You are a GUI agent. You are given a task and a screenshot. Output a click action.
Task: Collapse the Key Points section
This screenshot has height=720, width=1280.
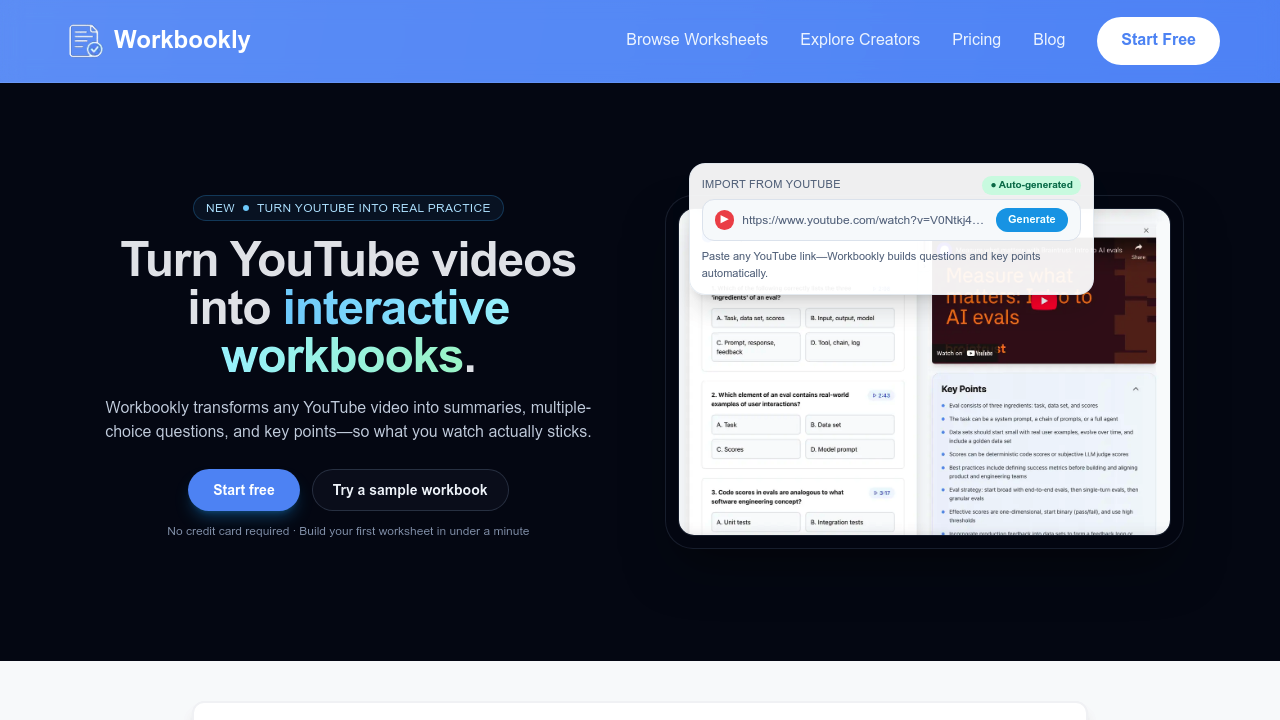(x=1136, y=389)
